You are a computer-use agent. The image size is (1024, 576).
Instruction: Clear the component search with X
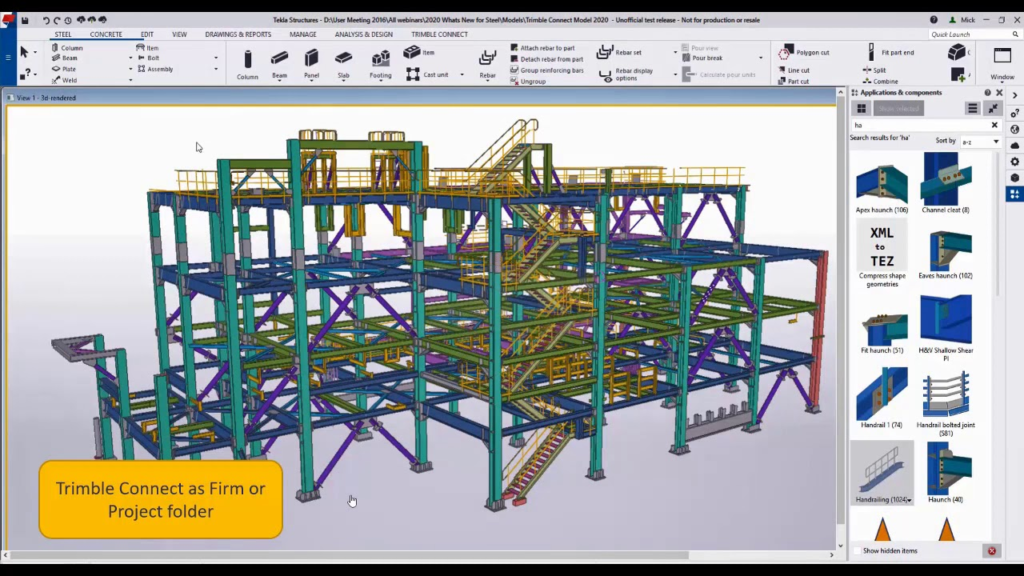point(994,125)
